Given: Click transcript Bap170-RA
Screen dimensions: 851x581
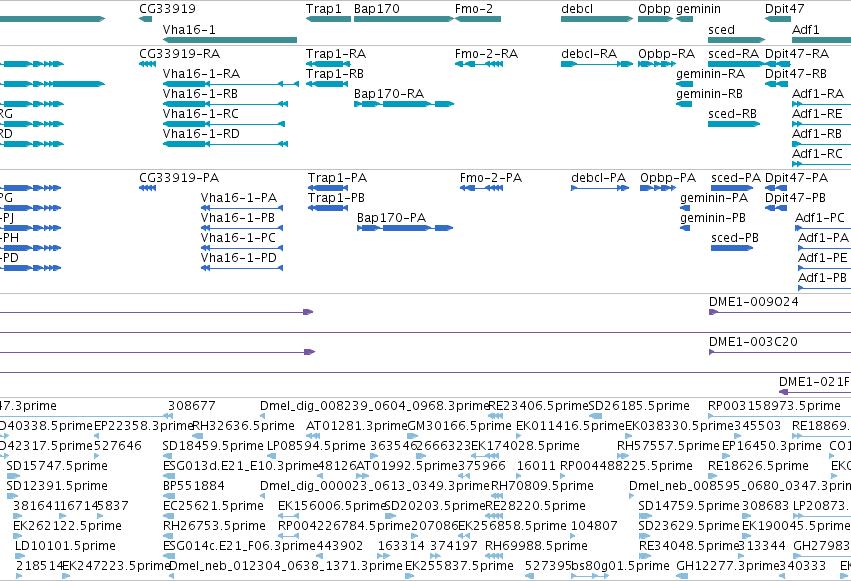Looking at the screenshot, I should click(x=404, y=104).
